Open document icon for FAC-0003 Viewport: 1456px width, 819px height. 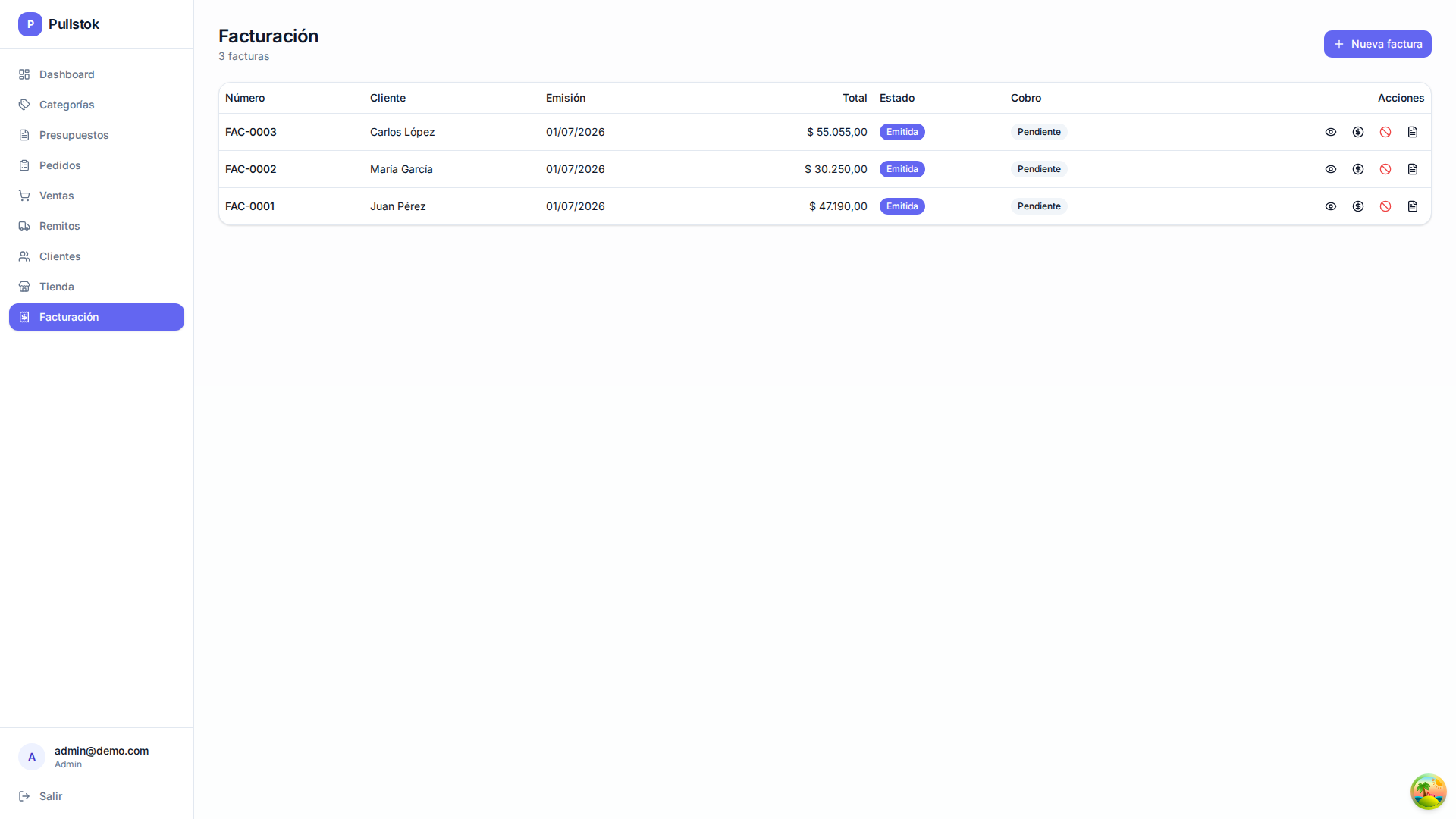pos(1413,132)
